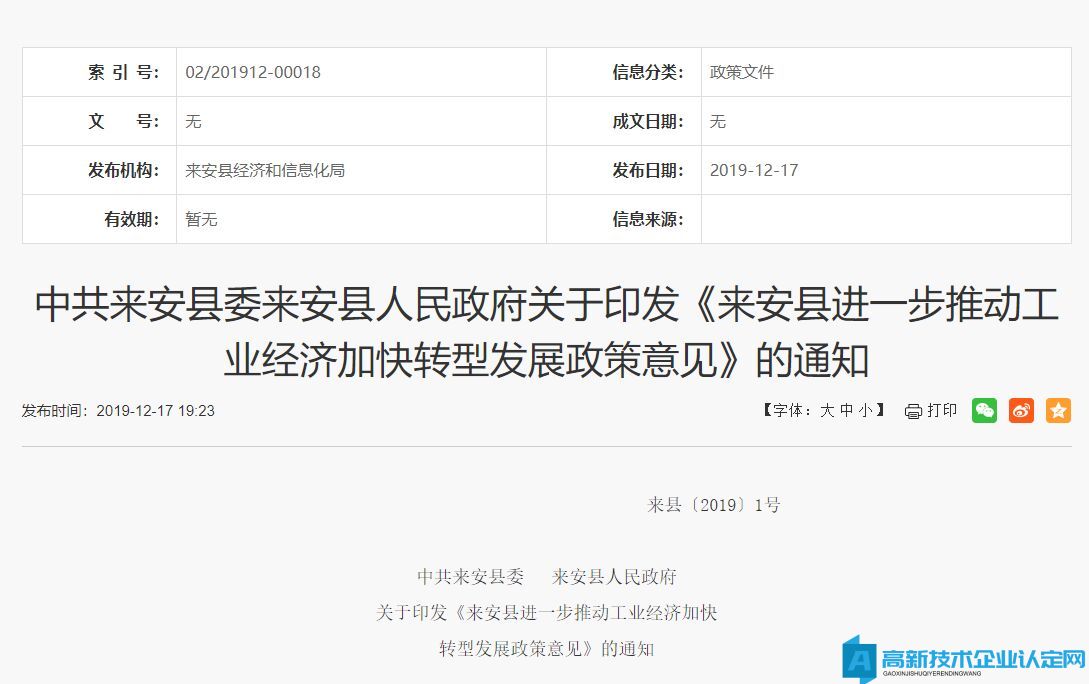Click the 中共来安县委 来安县人民政府 body line
This screenshot has width=1089, height=684.
pyautogui.click(x=546, y=577)
